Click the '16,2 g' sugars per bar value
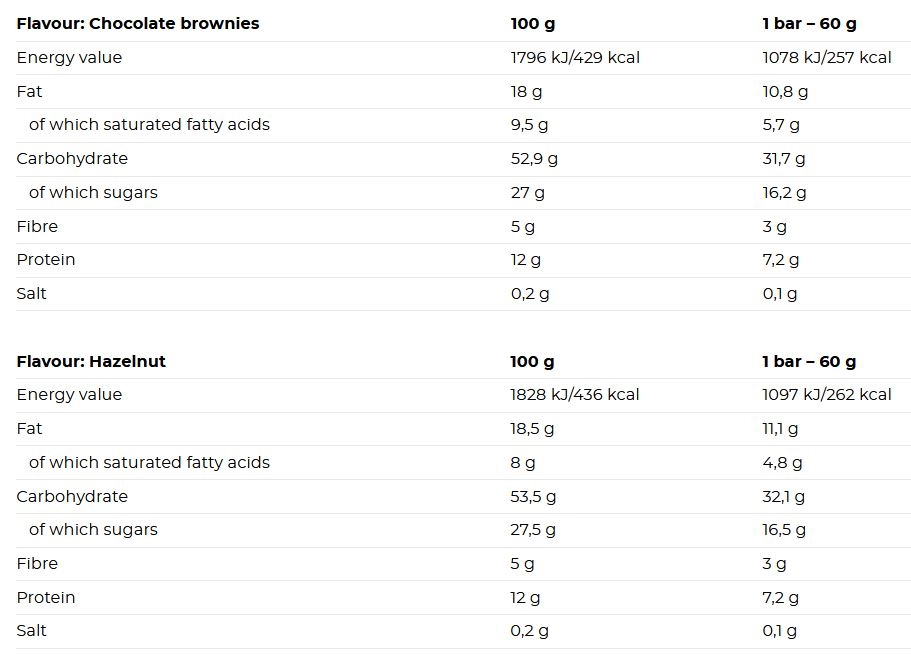Image resolution: width=911 pixels, height=669 pixels. (x=784, y=192)
